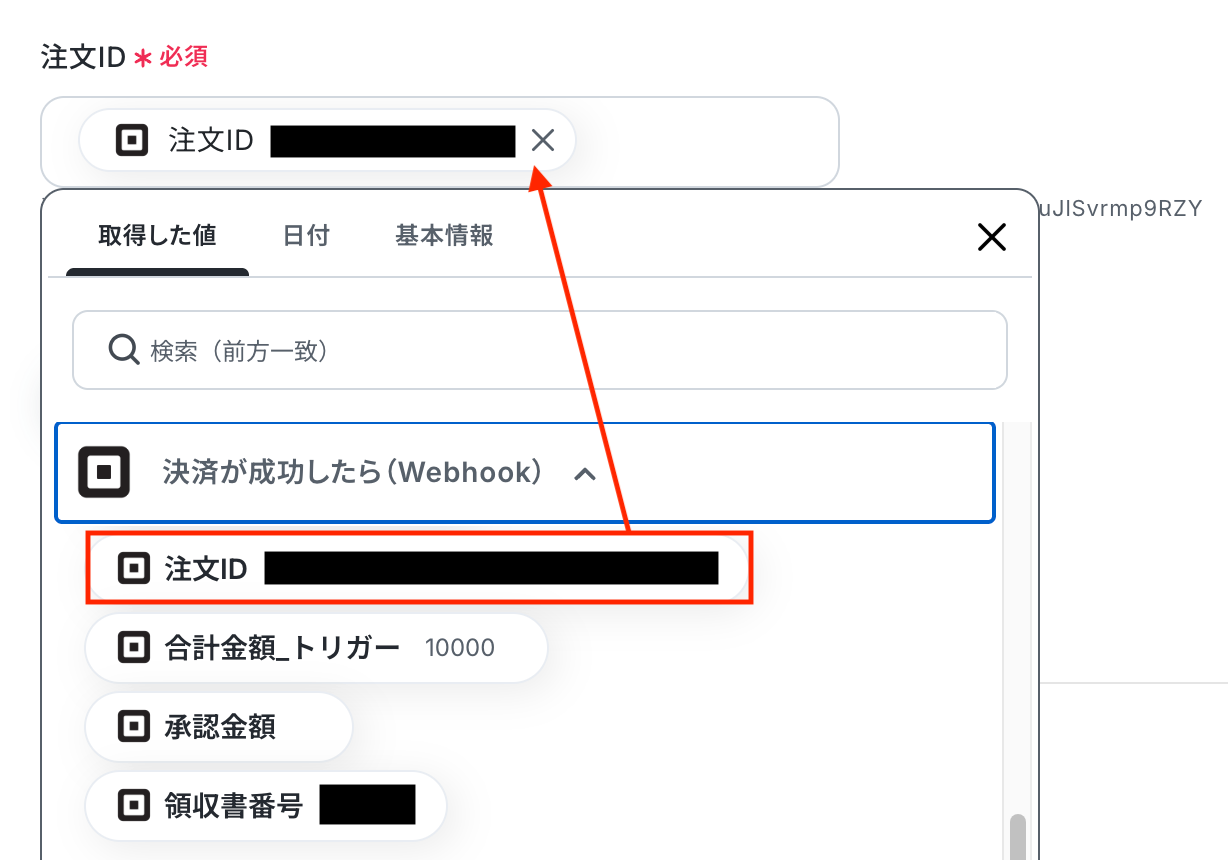Collapse 決済が成功したら(Webhook) chevron
Image resolution: width=1228 pixels, height=860 pixels.
point(585,474)
